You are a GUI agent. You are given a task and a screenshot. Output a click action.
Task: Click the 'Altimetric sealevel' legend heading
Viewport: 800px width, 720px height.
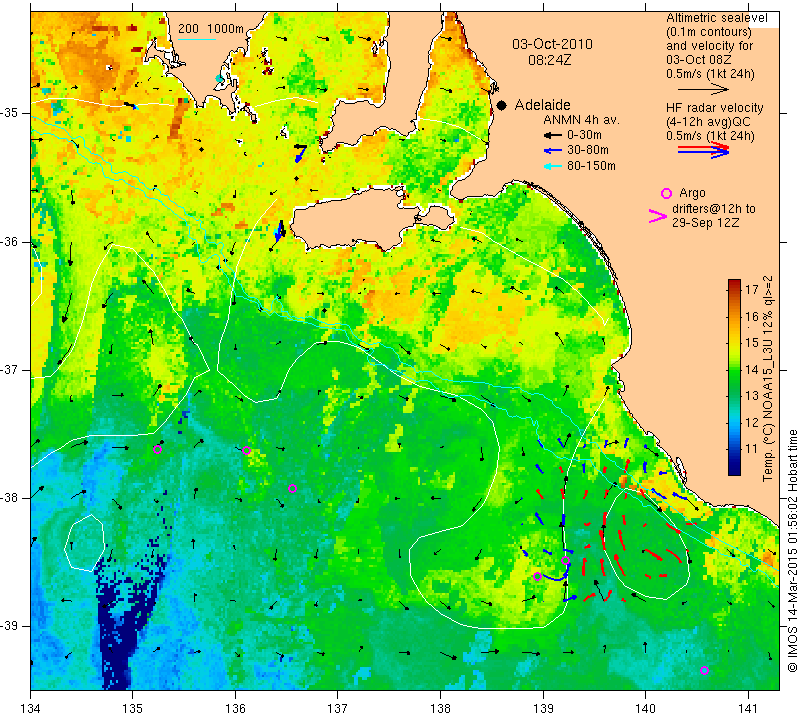(717, 18)
